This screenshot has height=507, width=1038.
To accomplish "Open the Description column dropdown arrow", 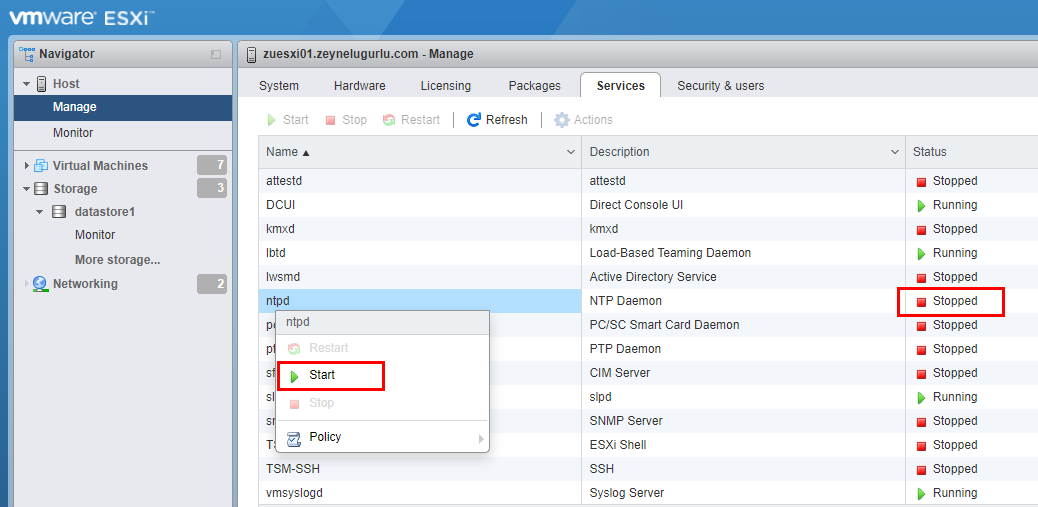I will 894,152.
